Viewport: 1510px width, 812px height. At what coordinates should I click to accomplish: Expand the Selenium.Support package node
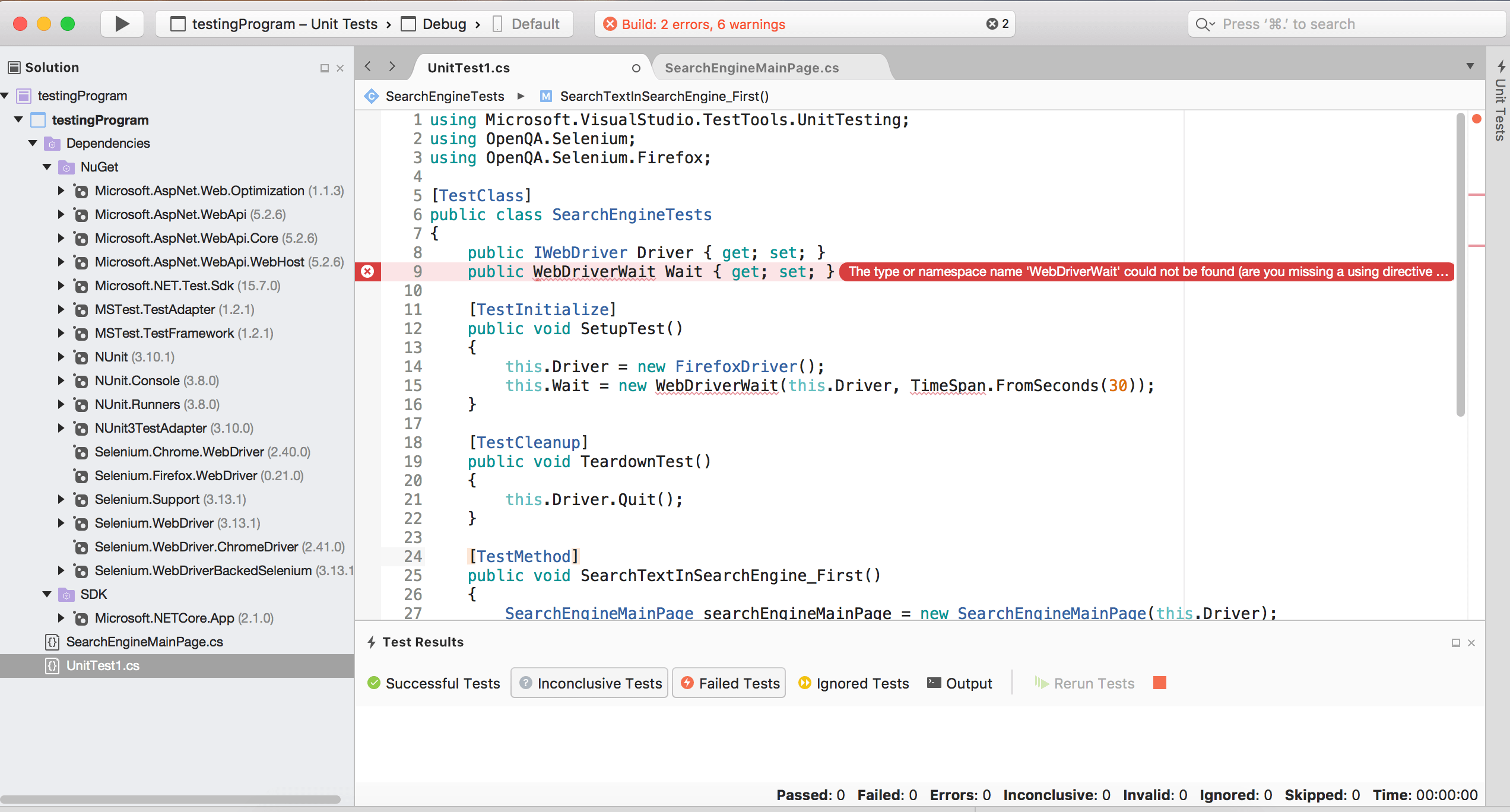tap(61, 499)
